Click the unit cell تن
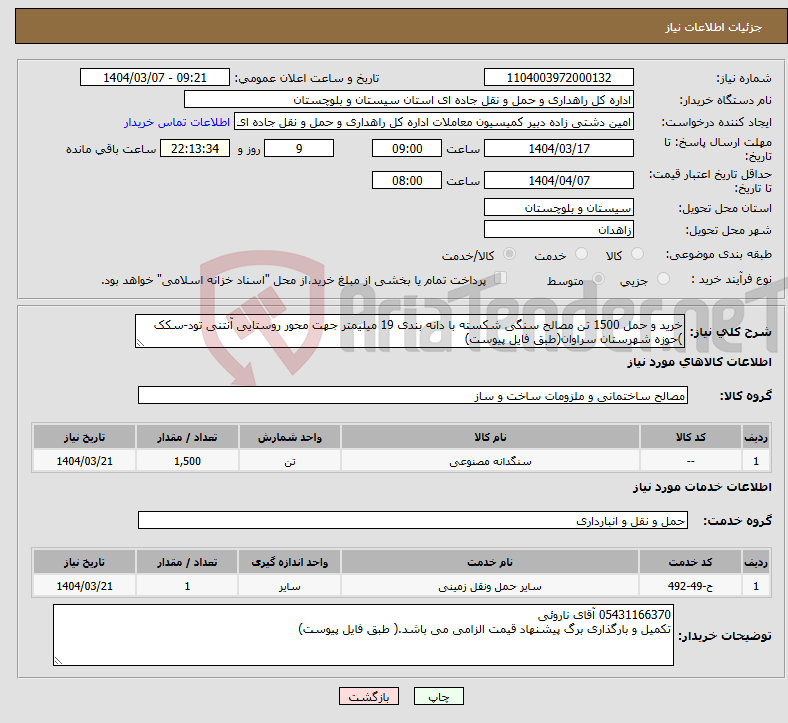Viewport: 788px width, 723px height. [x=289, y=461]
